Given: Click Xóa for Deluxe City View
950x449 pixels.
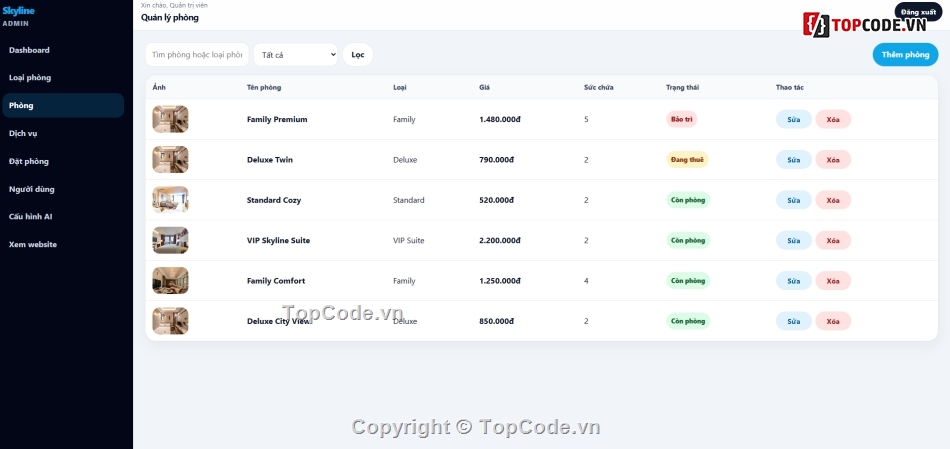Looking at the screenshot, I should click(833, 321).
